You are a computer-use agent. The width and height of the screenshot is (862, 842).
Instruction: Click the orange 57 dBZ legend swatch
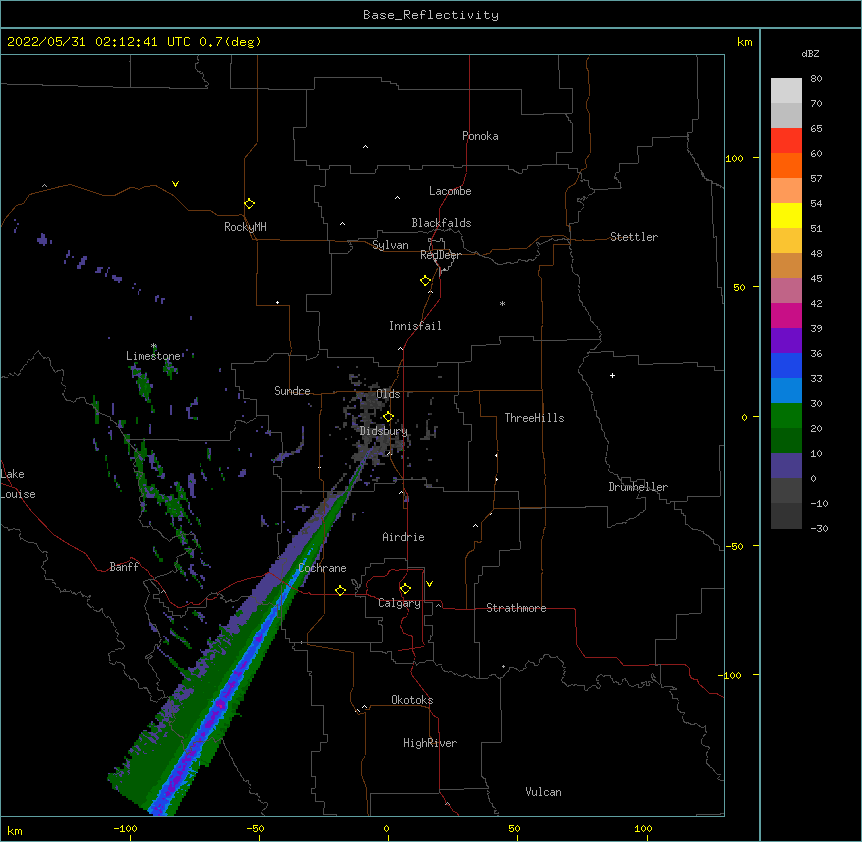tap(786, 165)
